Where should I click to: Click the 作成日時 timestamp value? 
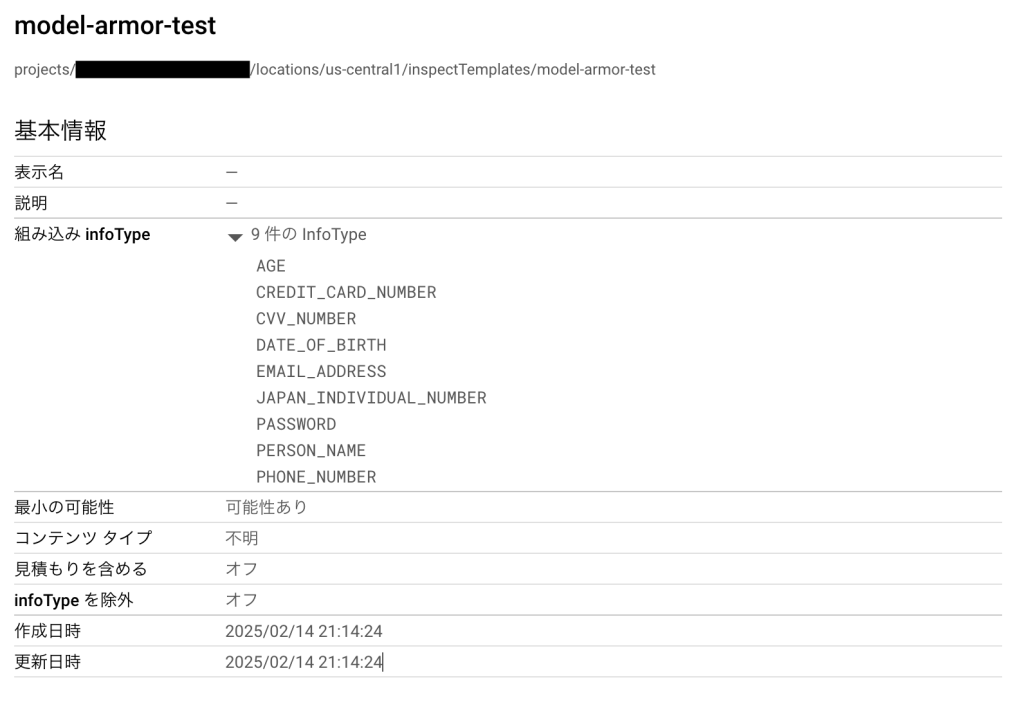coord(304,631)
